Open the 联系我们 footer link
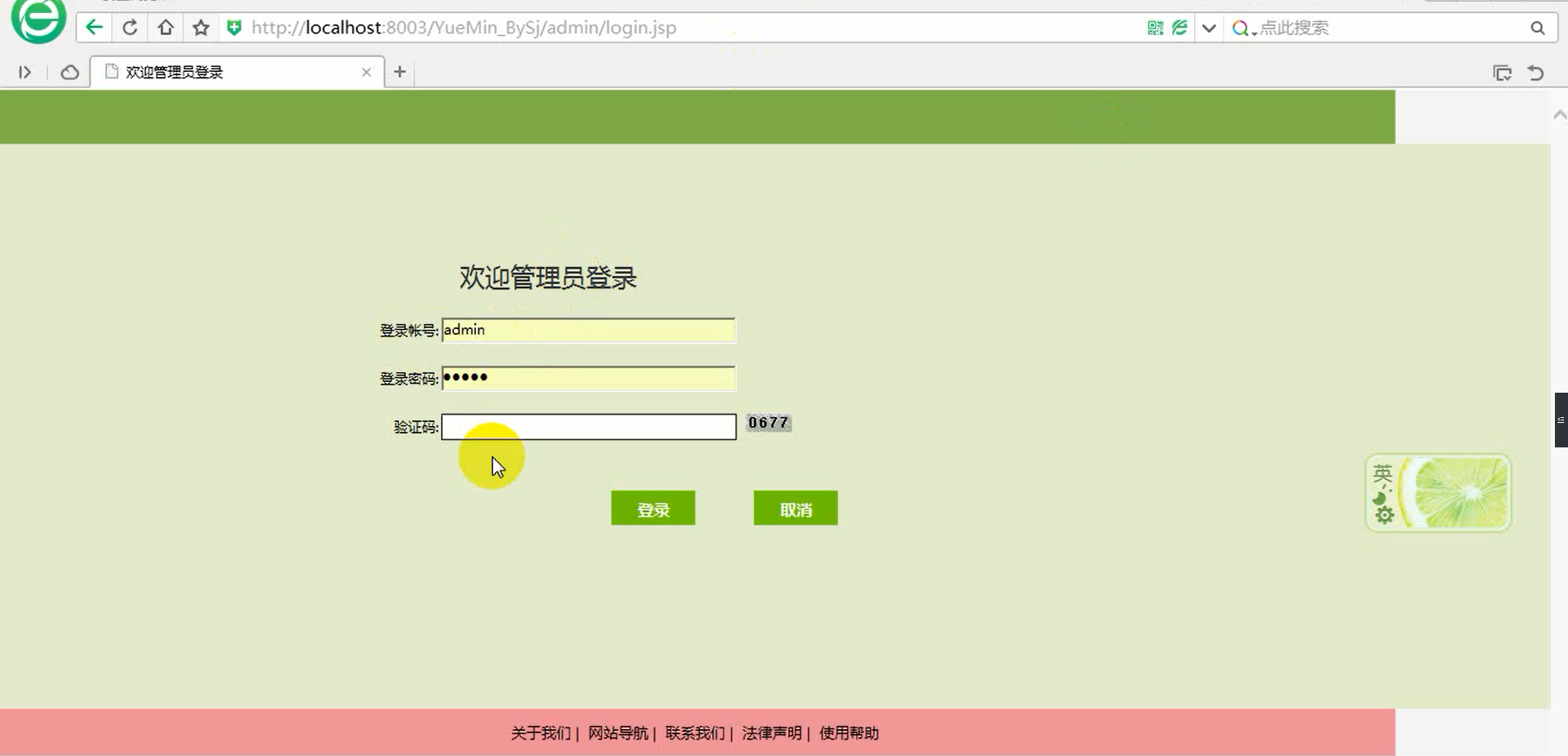The image size is (1568, 756). pyautogui.click(x=695, y=733)
